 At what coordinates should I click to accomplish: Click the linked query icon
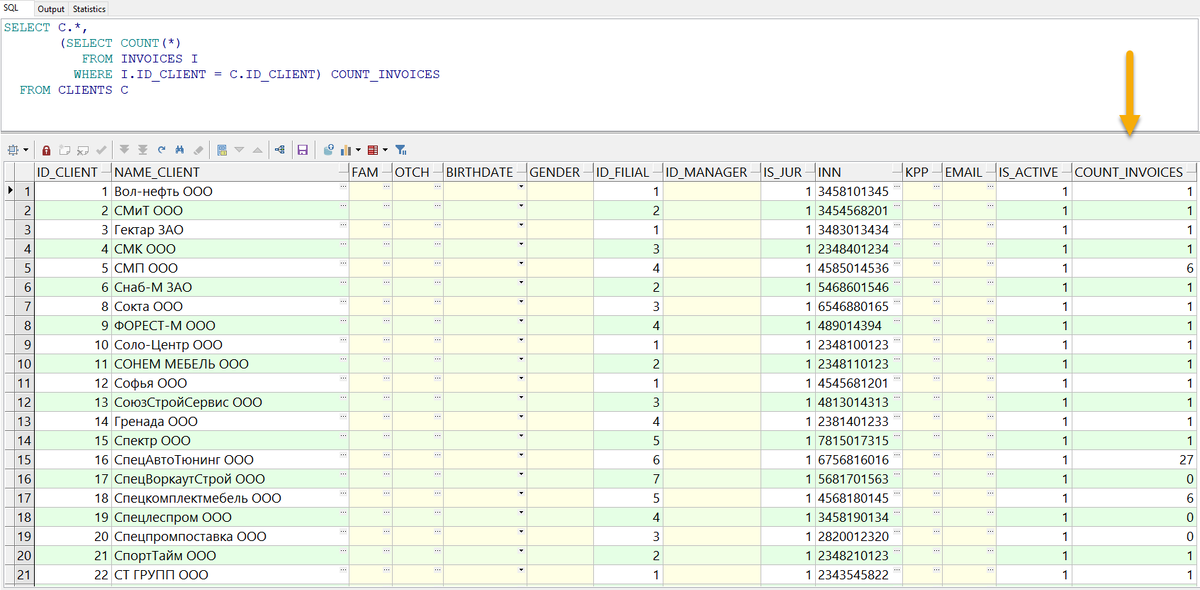point(279,150)
